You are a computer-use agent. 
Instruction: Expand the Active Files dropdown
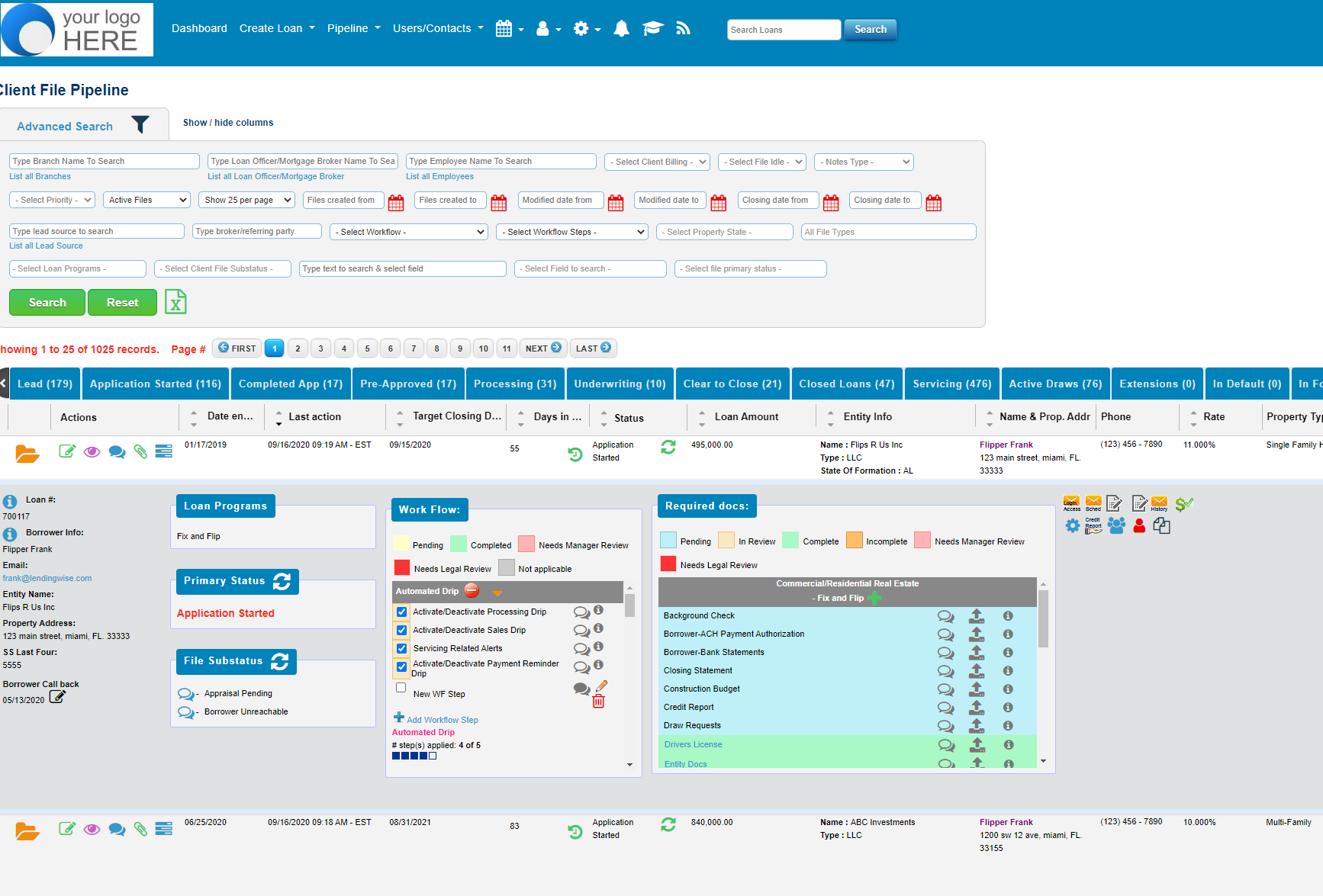point(146,200)
